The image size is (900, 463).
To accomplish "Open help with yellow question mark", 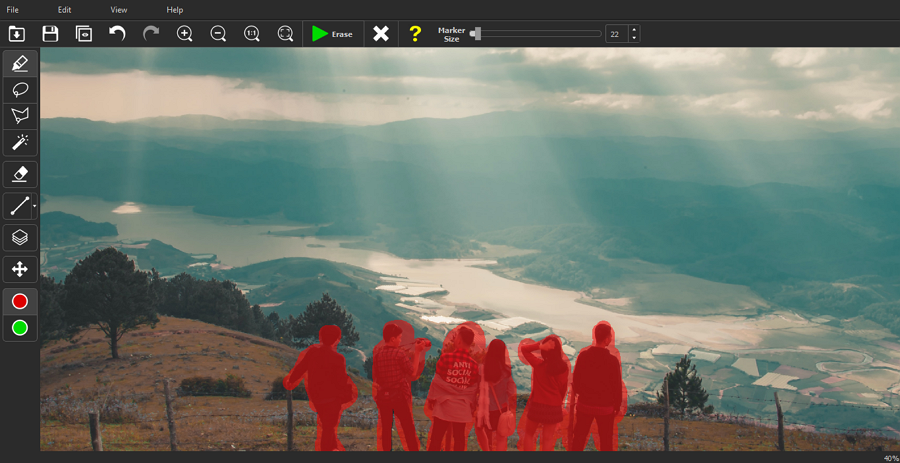I will coord(415,34).
